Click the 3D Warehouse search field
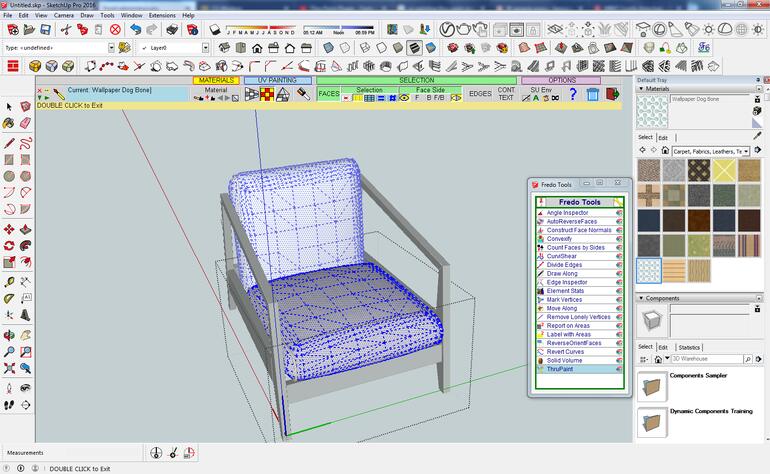This screenshot has height=474, width=770. (x=707, y=359)
